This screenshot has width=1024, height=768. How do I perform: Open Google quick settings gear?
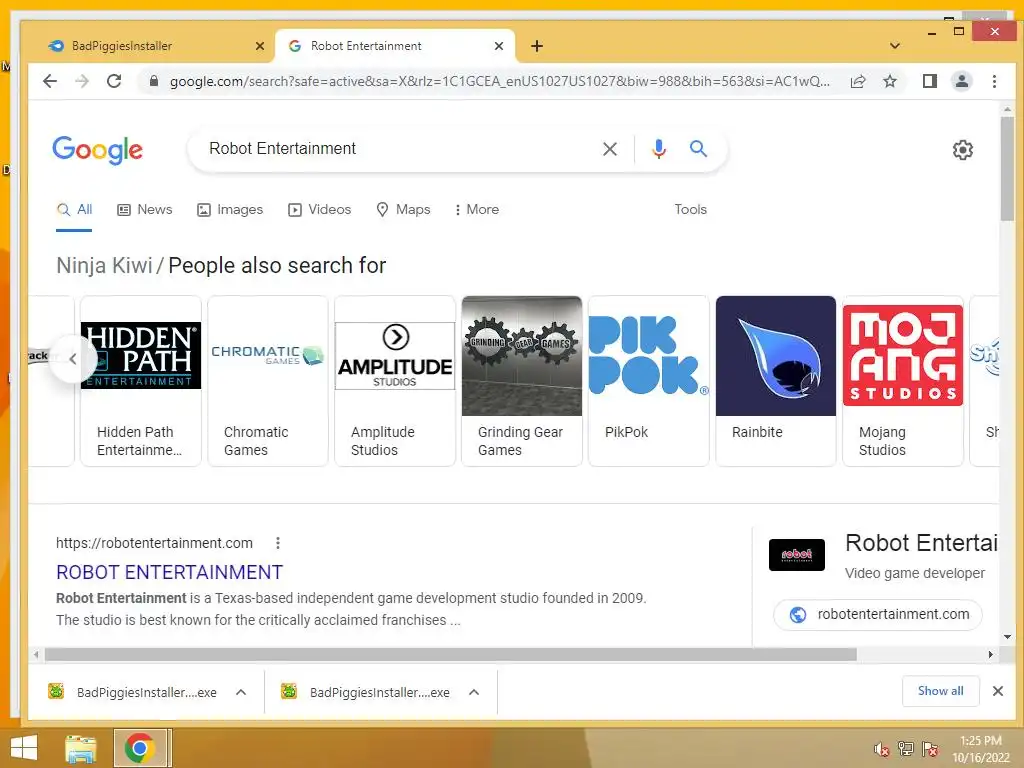963,150
